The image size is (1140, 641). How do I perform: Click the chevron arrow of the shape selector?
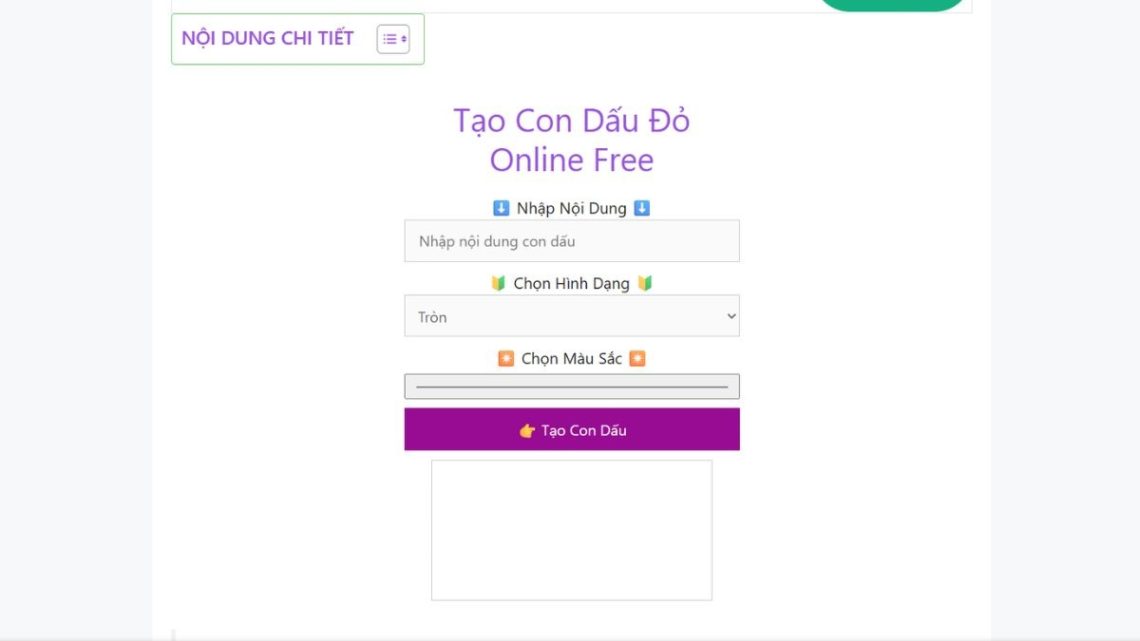[731, 316]
